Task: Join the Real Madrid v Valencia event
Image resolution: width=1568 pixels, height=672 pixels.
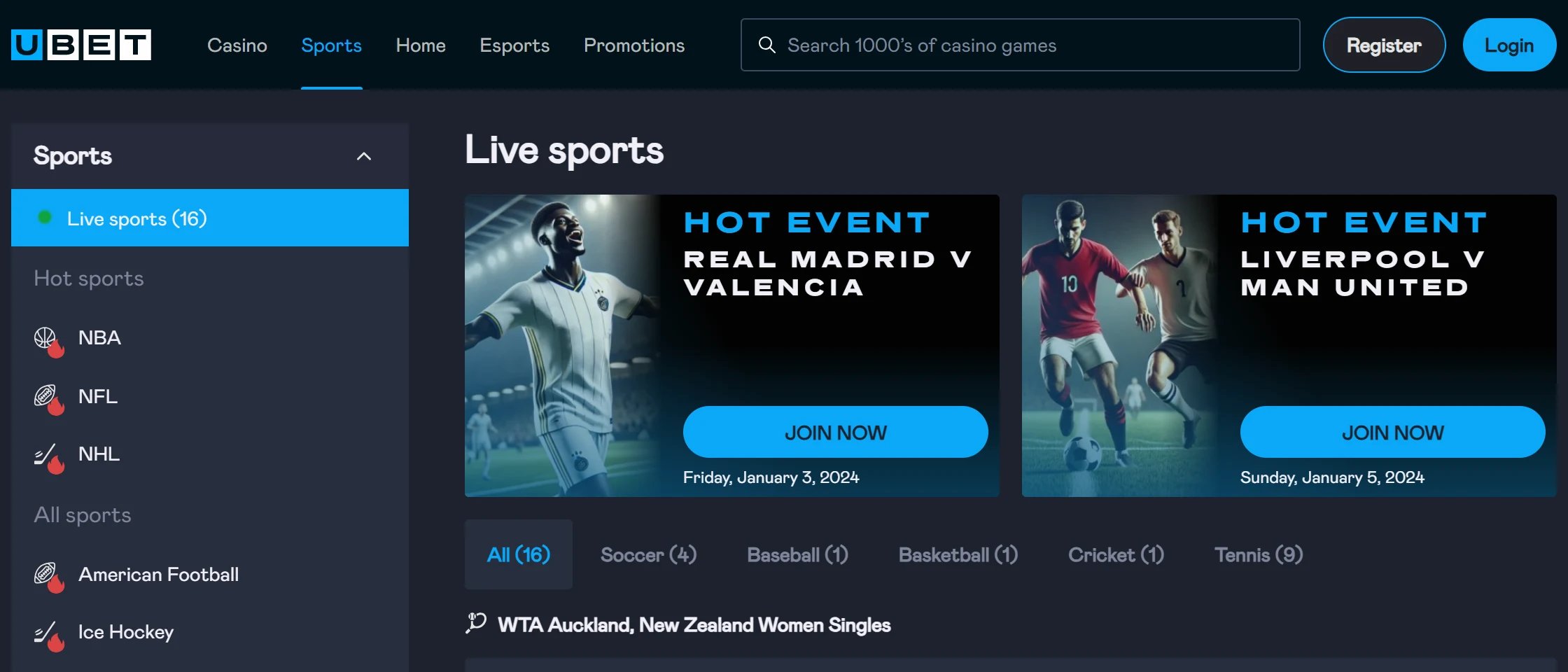Action: tap(836, 432)
